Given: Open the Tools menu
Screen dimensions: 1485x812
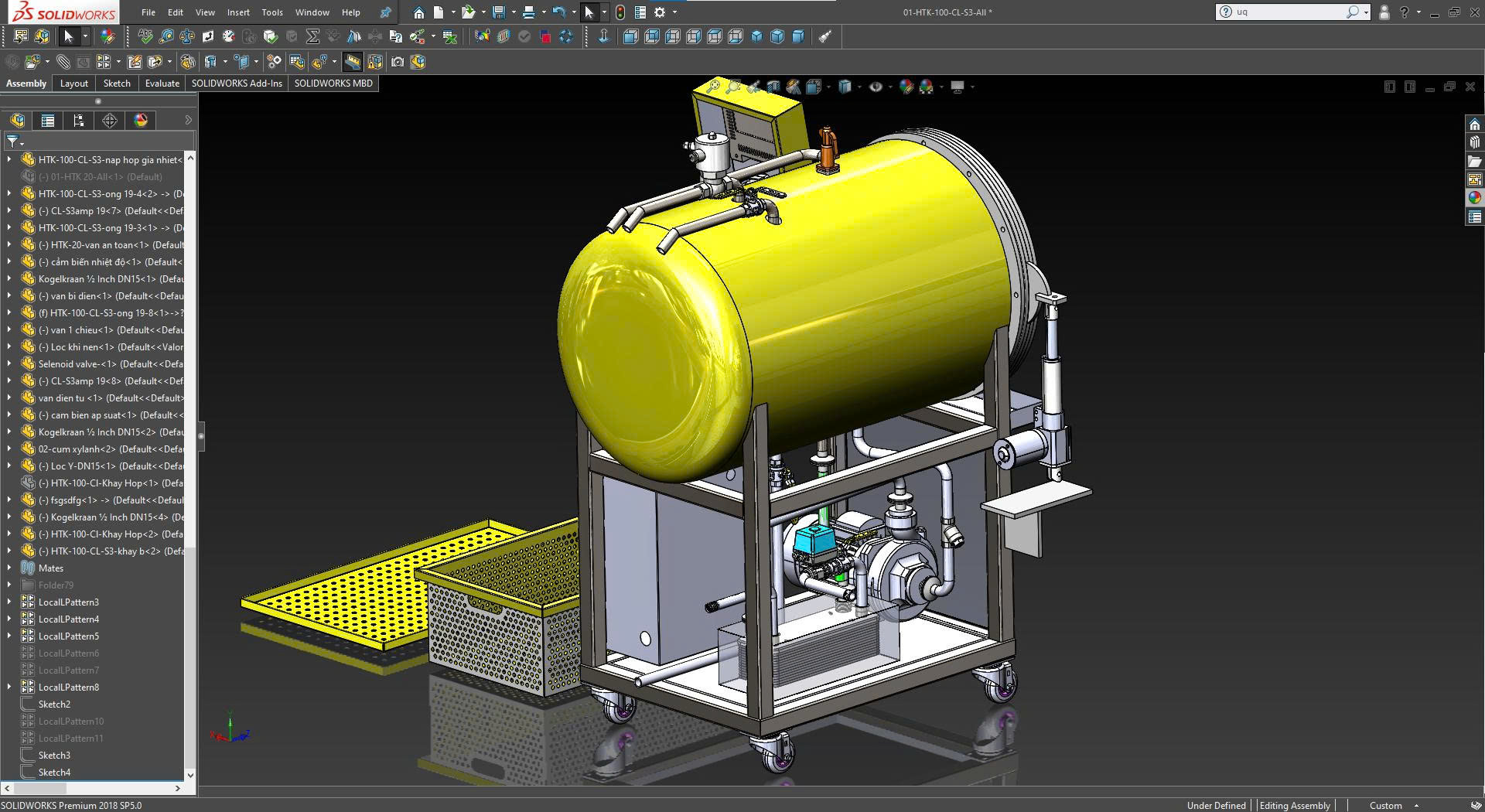Looking at the screenshot, I should (271, 12).
